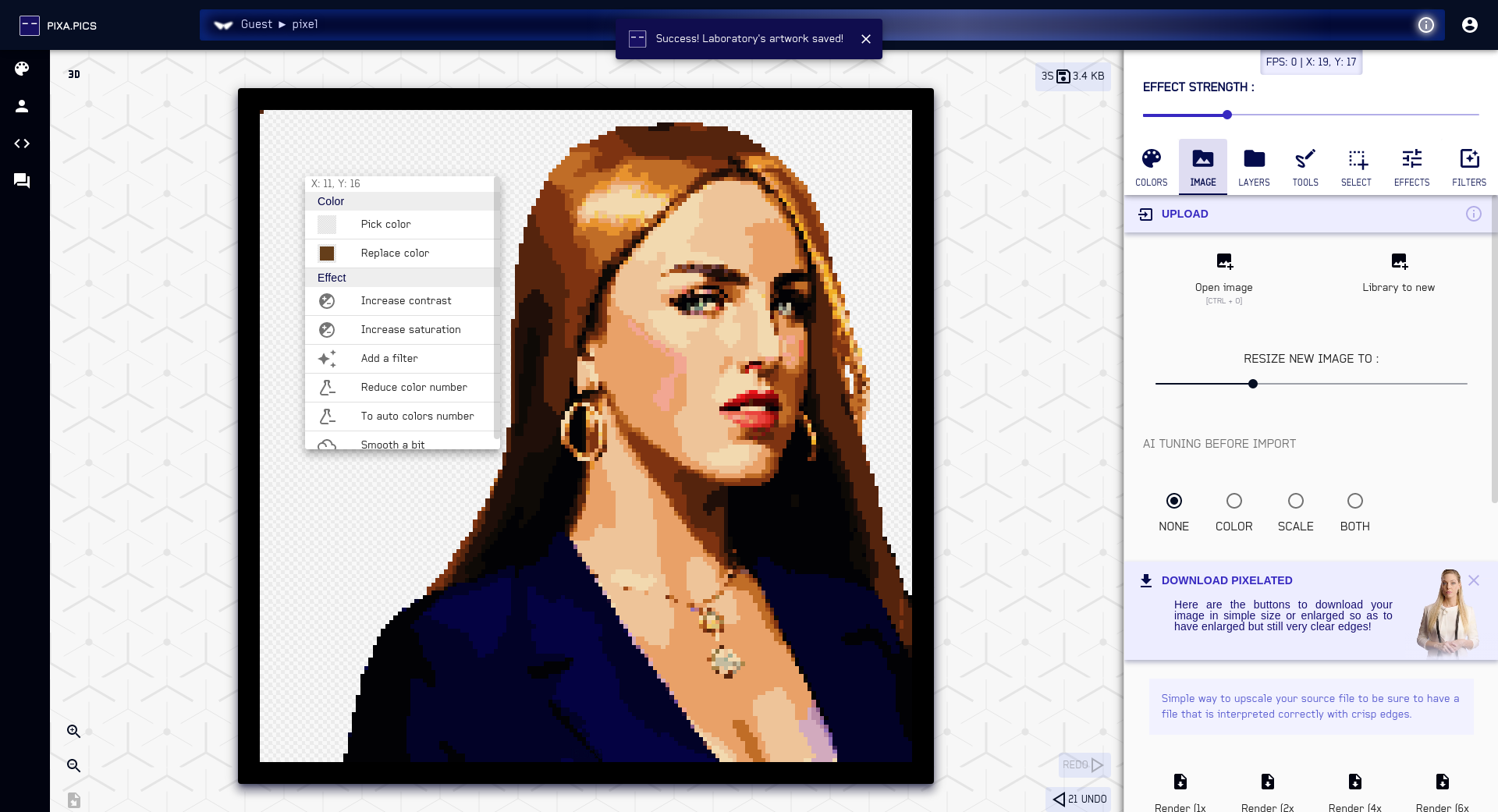Click the brown Replace color swatch
1498x812 pixels.
[327, 254]
